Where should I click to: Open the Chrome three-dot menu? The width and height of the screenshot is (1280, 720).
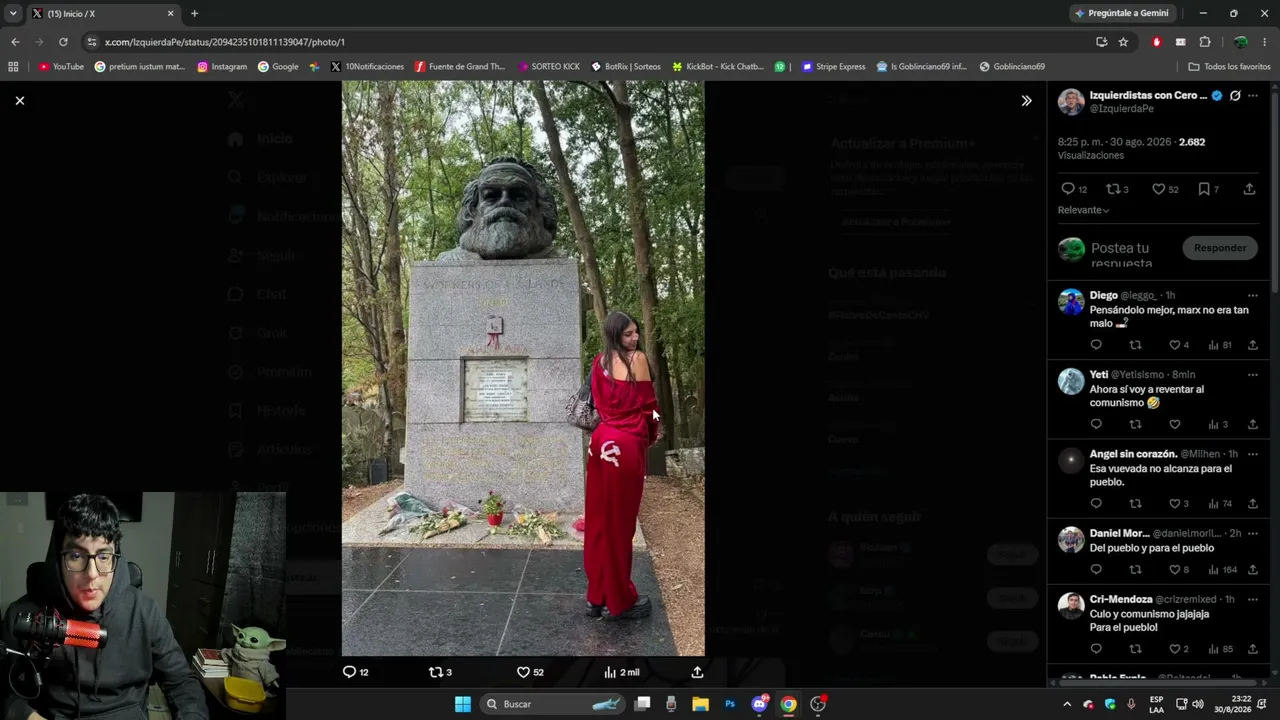[1265, 42]
